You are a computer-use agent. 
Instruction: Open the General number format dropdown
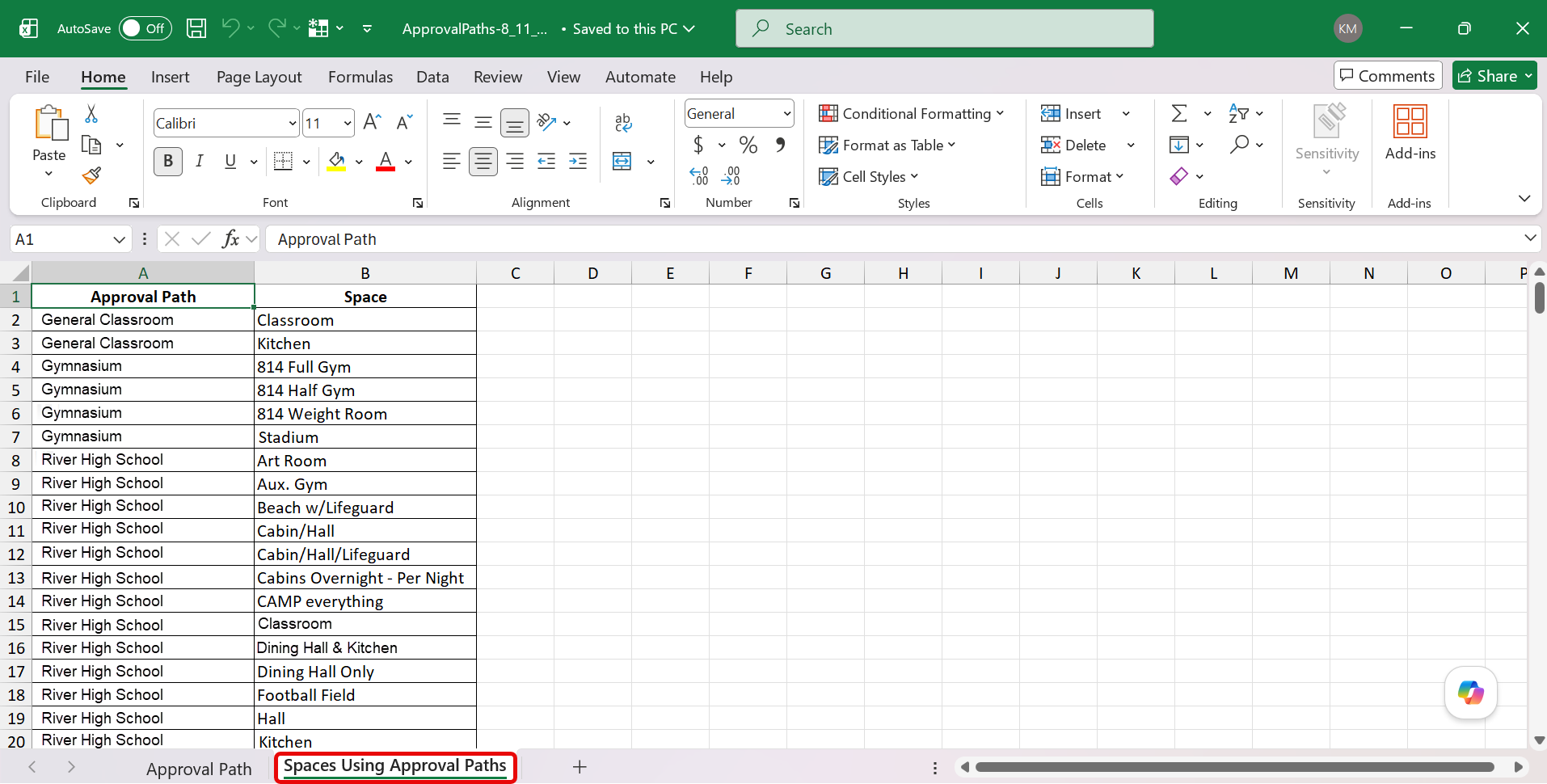tap(786, 114)
